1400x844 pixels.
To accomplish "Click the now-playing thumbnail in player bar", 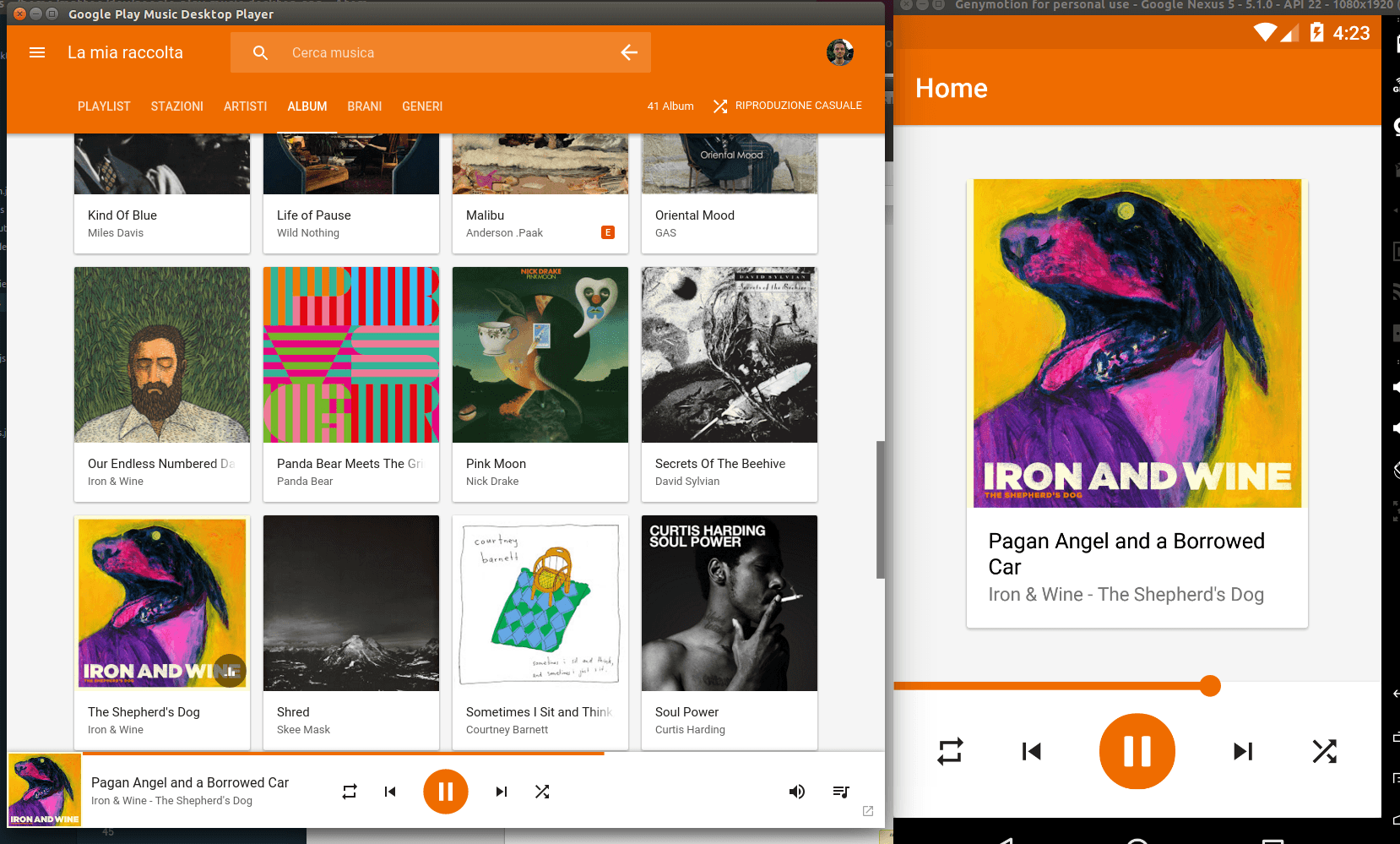I will pyautogui.click(x=45, y=790).
